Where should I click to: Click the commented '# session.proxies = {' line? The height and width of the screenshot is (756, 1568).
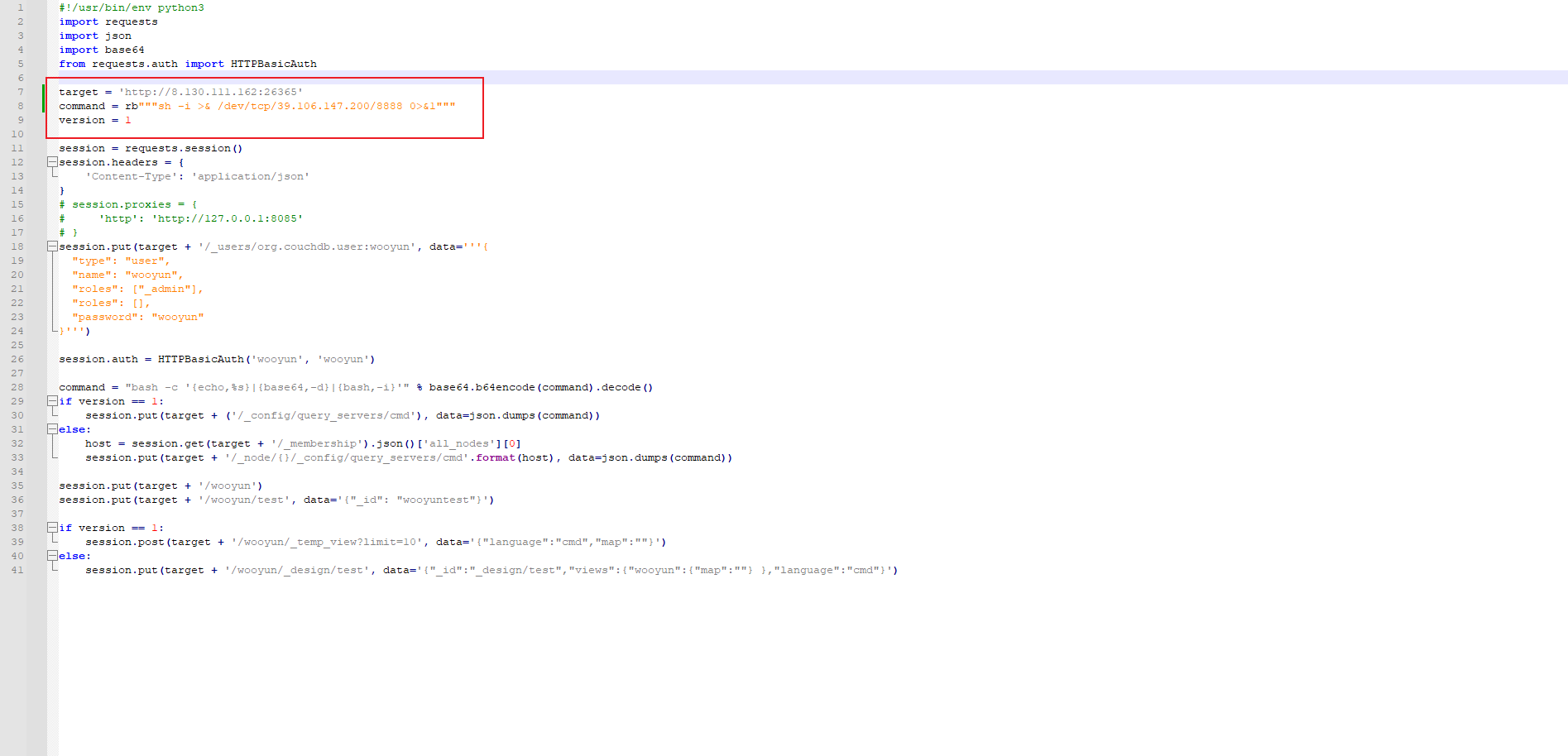[x=128, y=204]
